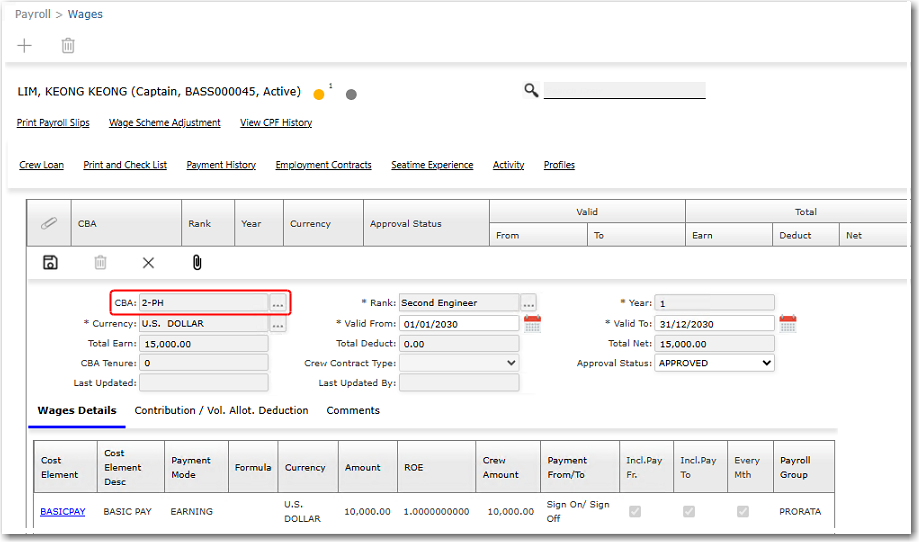The image size is (919, 542).
Task: Expand the Crew Contract Type dropdown
Action: (459, 363)
